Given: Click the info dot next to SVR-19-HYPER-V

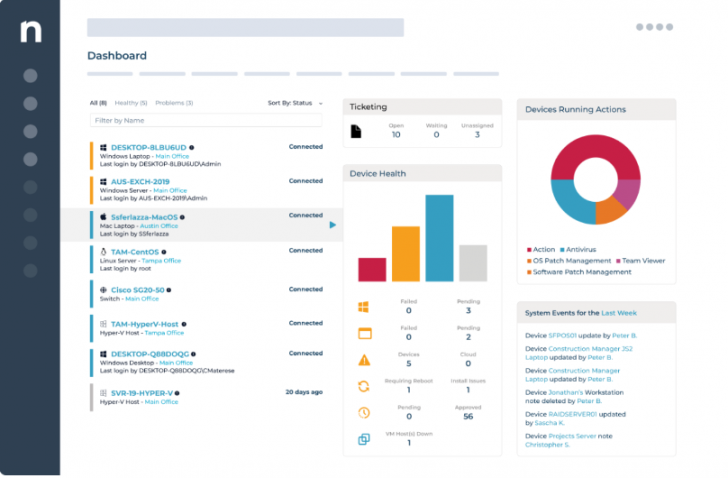Looking at the screenshot, I should pyautogui.click(x=177, y=393).
